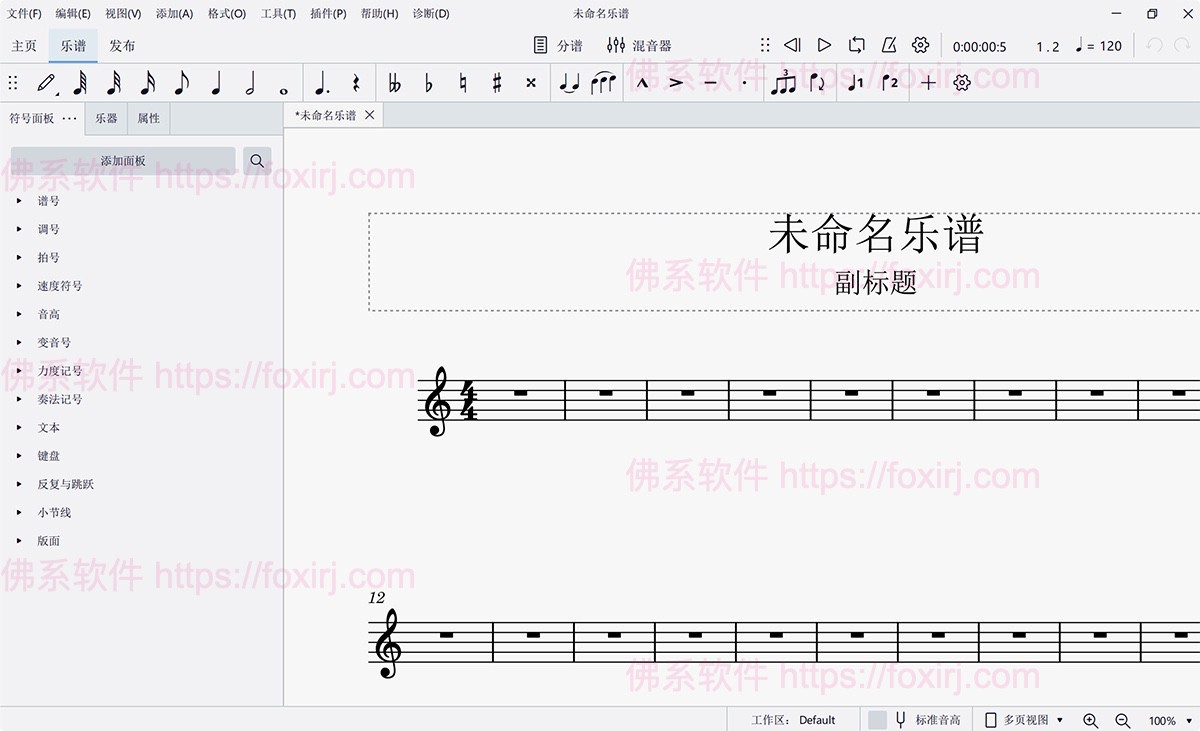Enable loop playback
This screenshot has height=731, width=1200.
(856, 45)
